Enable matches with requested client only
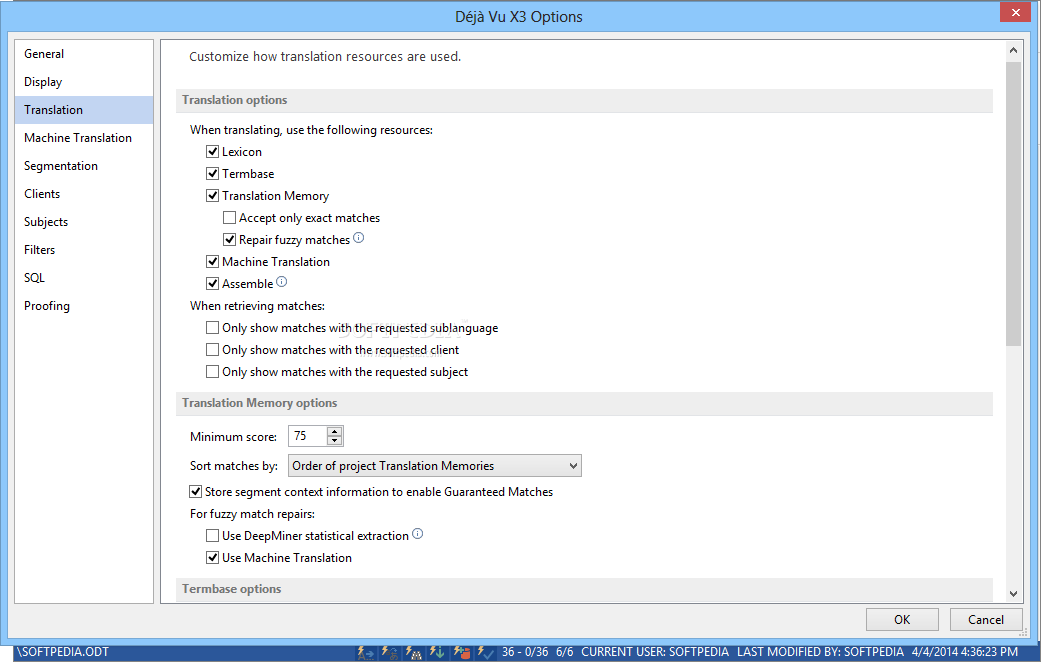 [212, 349]
